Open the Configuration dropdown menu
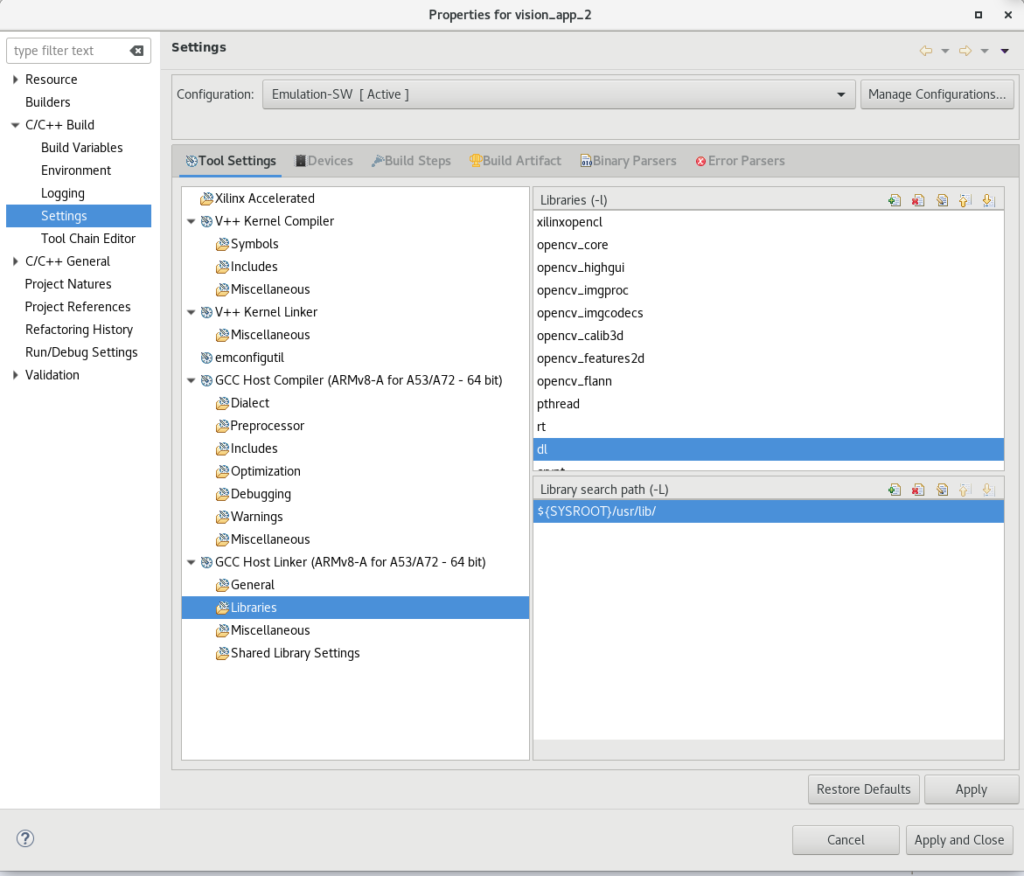The height and width of the screenshot is (876, 1024). click(x=840, y=93)
